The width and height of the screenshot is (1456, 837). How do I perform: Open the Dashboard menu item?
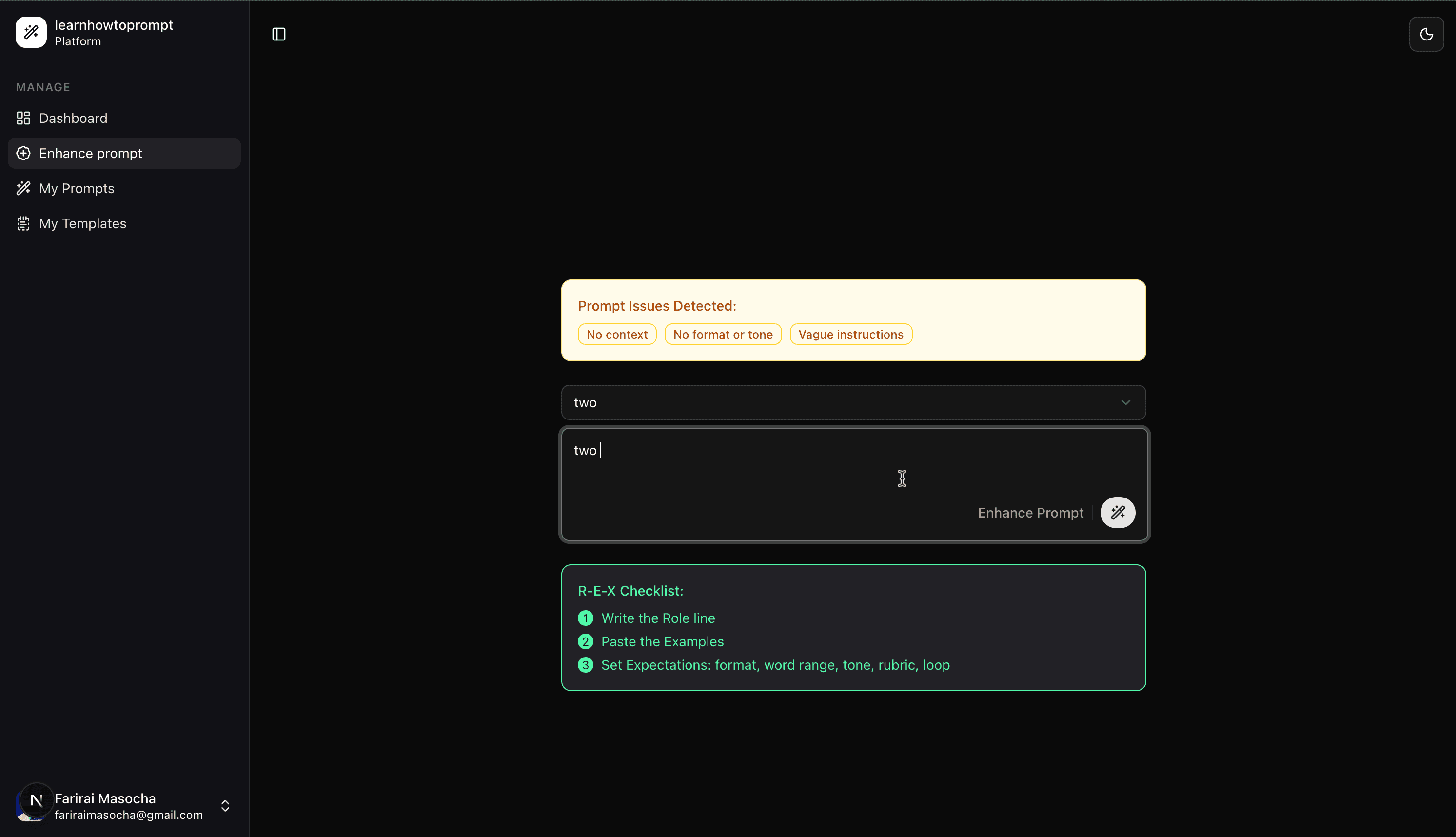pos(73,119)
